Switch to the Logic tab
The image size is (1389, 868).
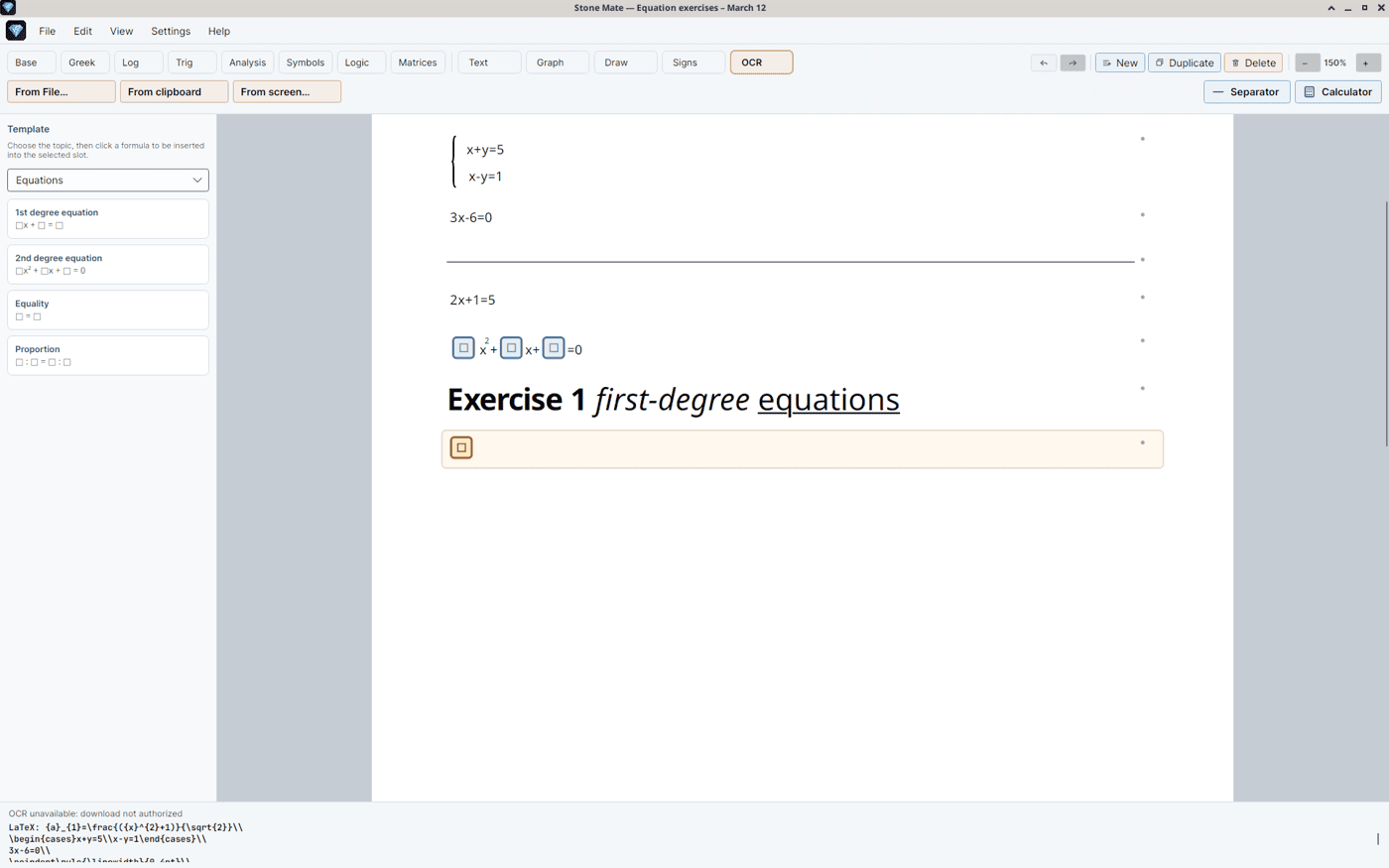pos(362,62)
